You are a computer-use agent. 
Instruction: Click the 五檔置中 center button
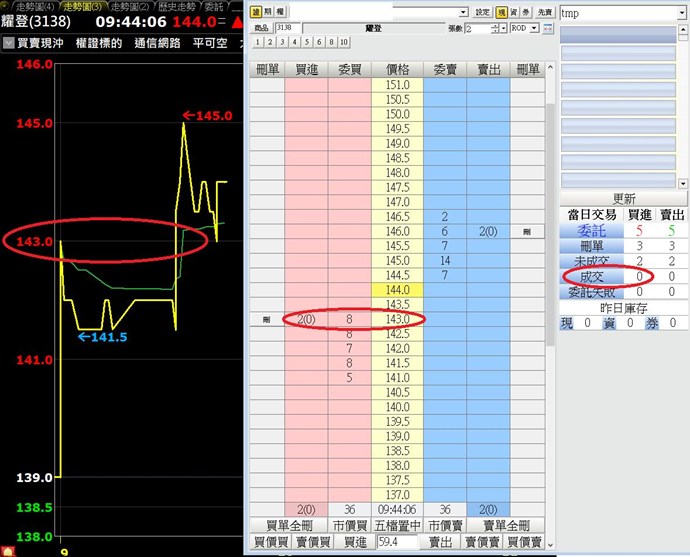coord(399,526)
